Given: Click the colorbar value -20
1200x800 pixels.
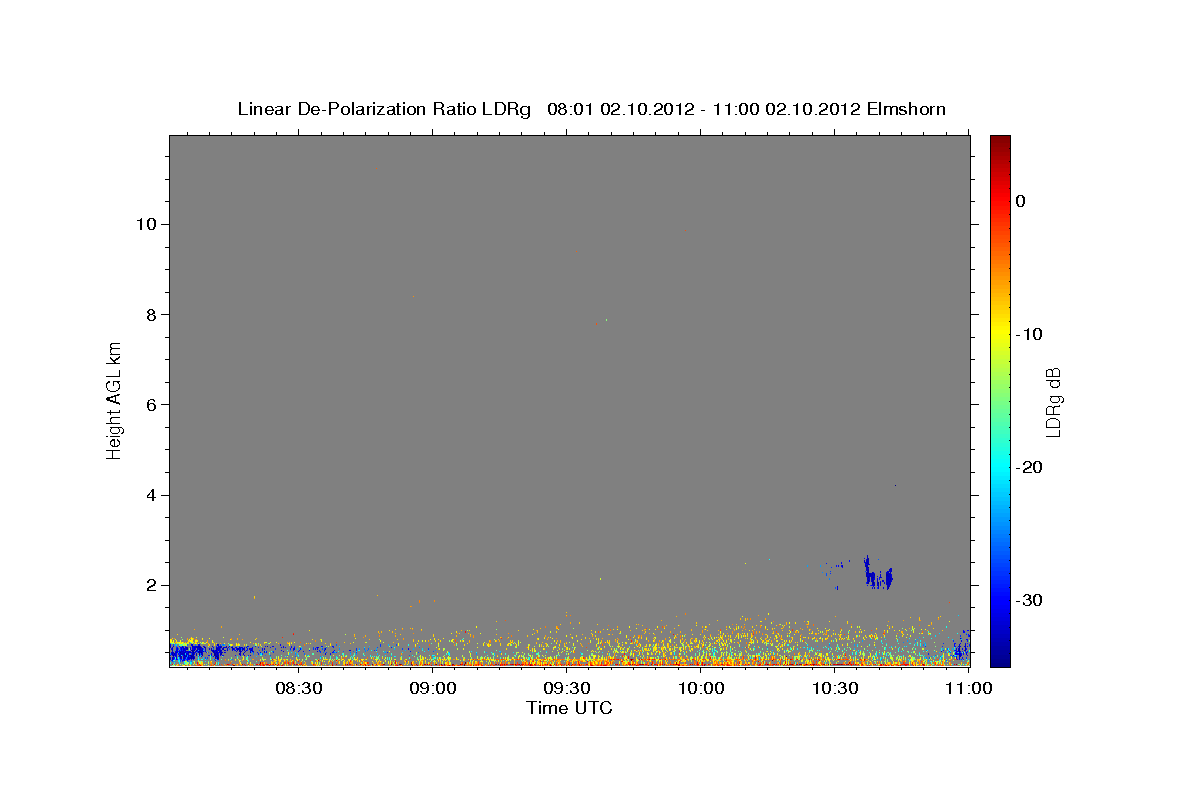Looking at the screenshot, I should pyautogui.click(x=1029, y=467).
